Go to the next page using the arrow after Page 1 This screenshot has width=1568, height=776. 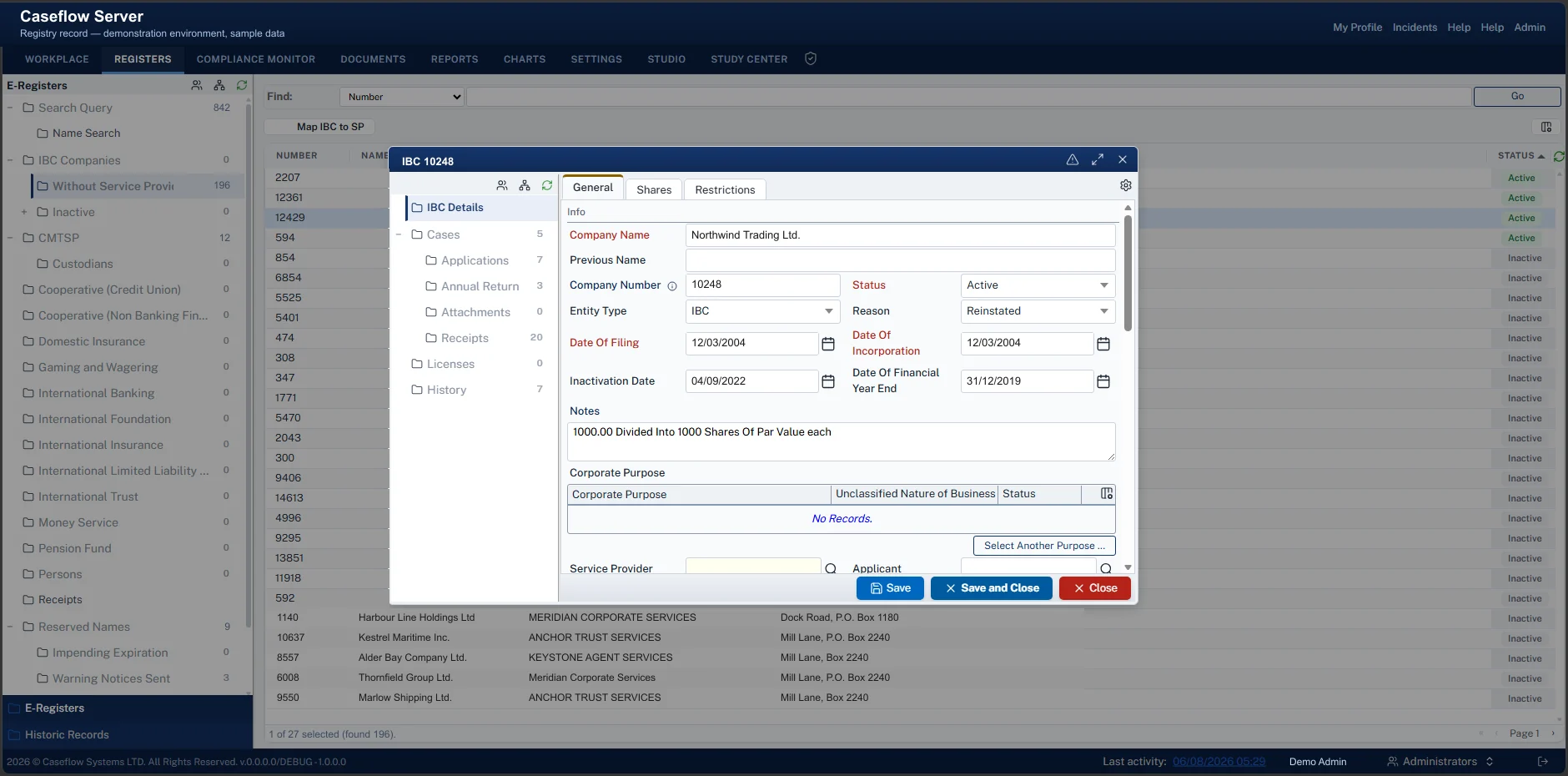(x=1553, y=733)
